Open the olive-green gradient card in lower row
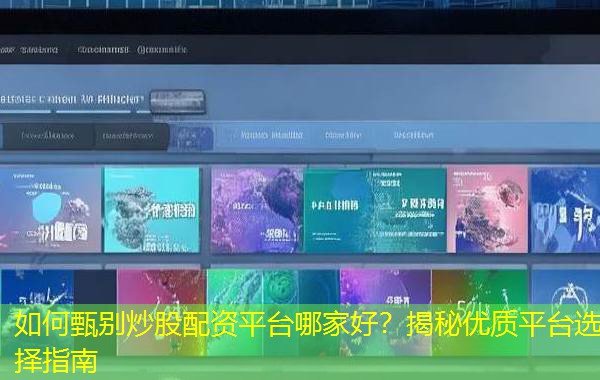 pyautogui.click(x=480, y=312)
